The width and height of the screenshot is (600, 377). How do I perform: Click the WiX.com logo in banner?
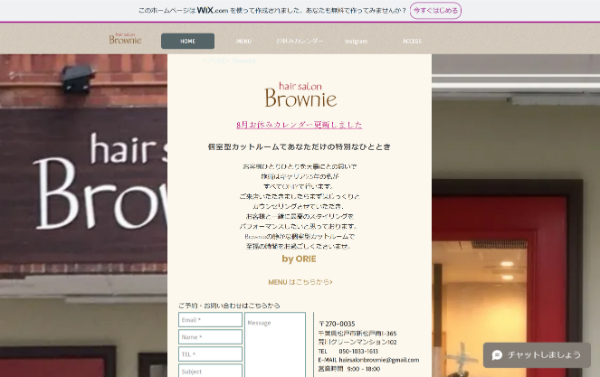pos(212,10)
